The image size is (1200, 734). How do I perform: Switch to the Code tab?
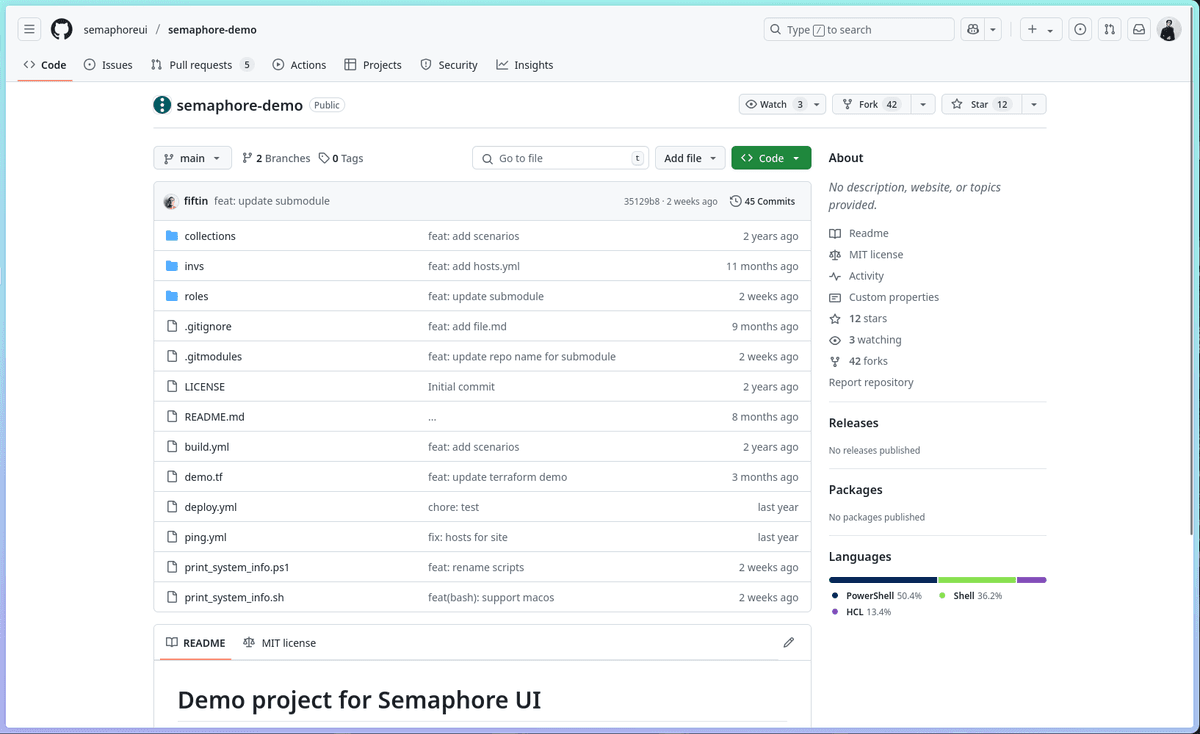pos(45,65)
